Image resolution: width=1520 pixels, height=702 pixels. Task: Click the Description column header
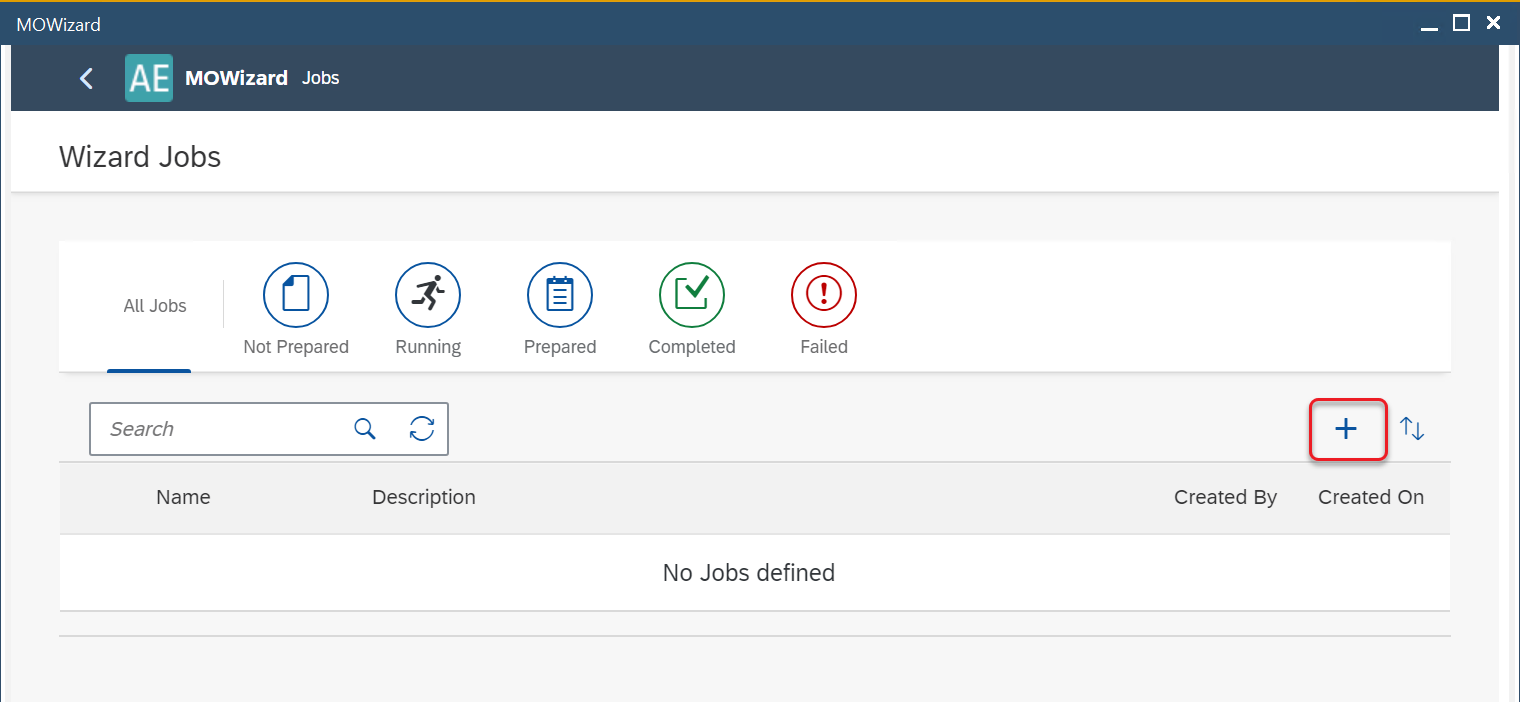424,497
